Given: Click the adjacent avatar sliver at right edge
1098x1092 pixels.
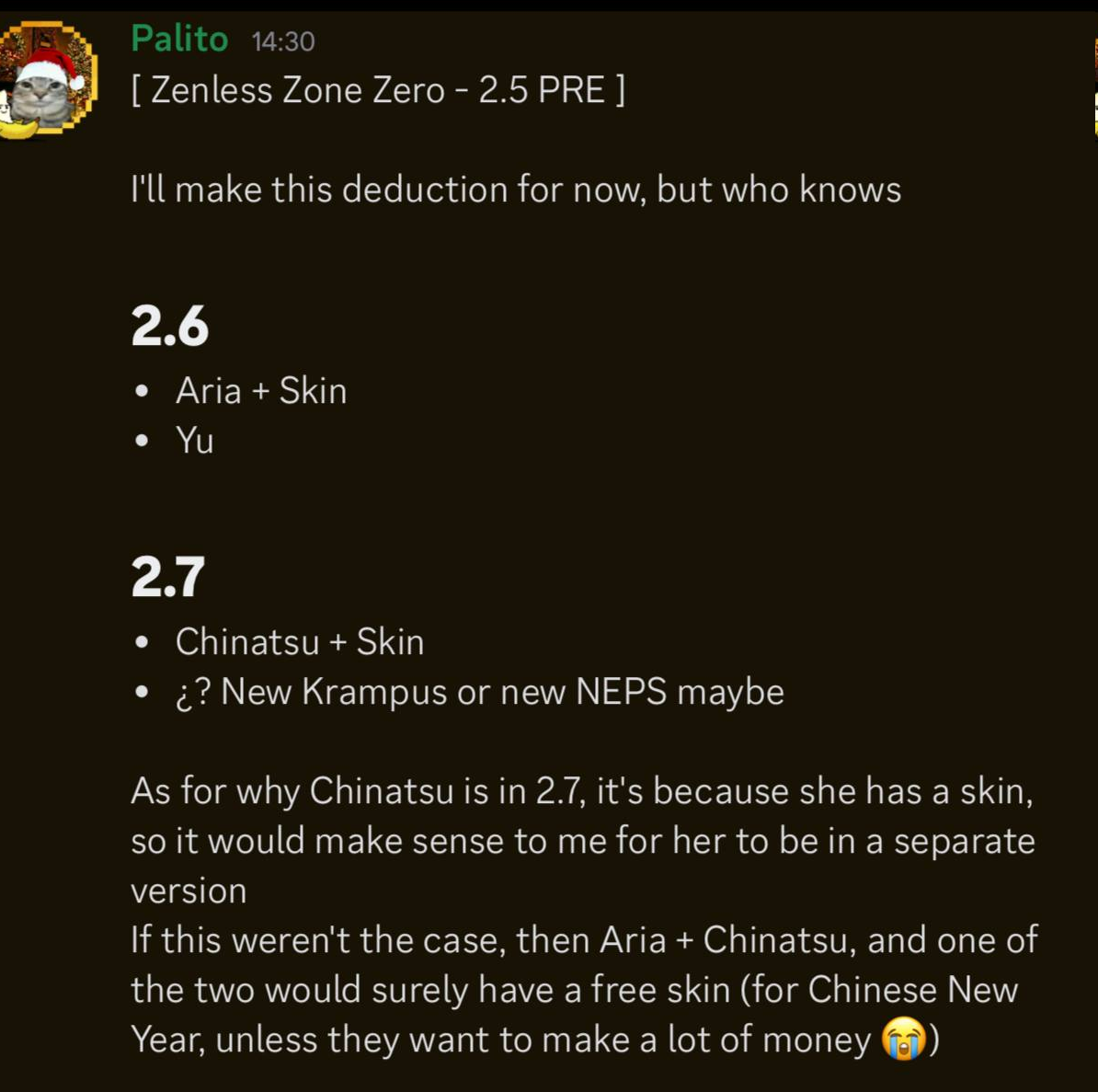Looking at the screenshot, I should [x=1095, y=86].
